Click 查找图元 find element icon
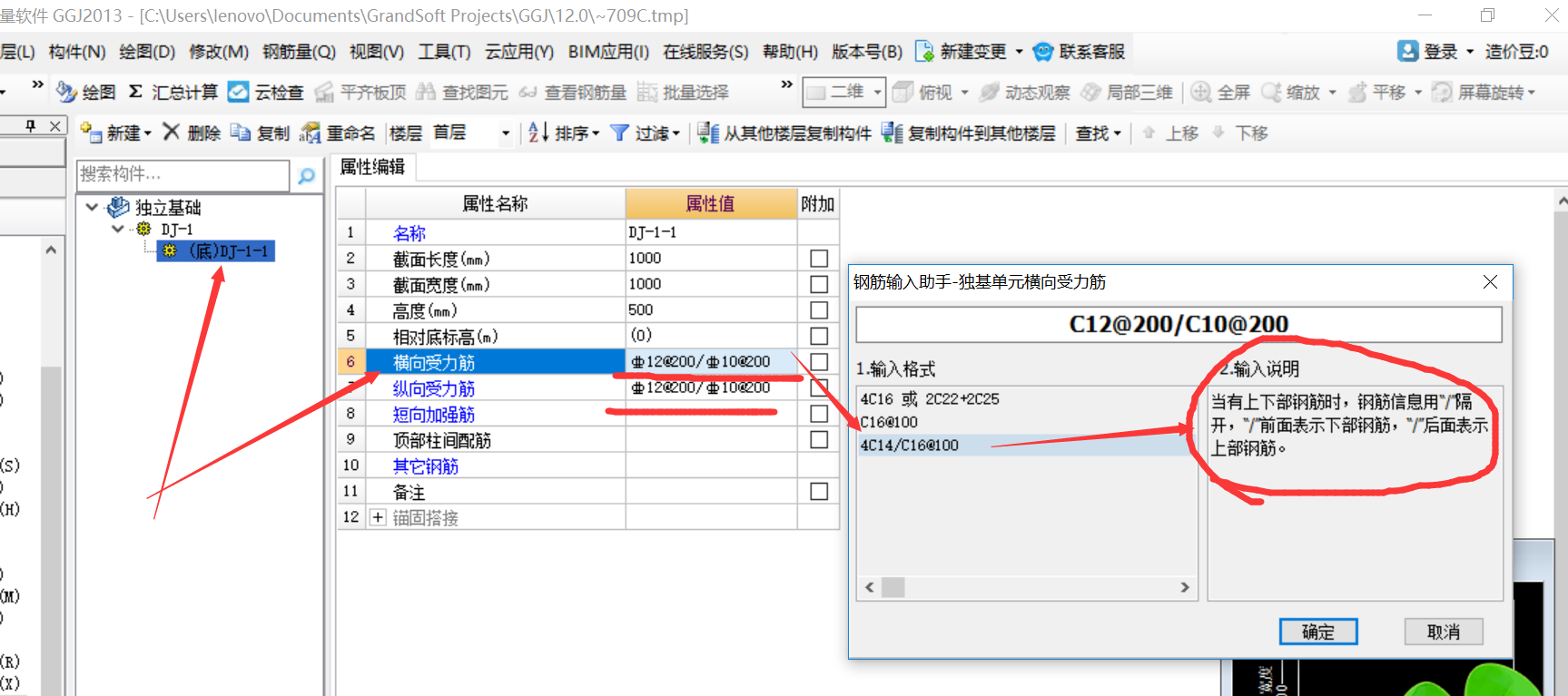This screenshot has width=1568, height=696. [x=426, y=92]
